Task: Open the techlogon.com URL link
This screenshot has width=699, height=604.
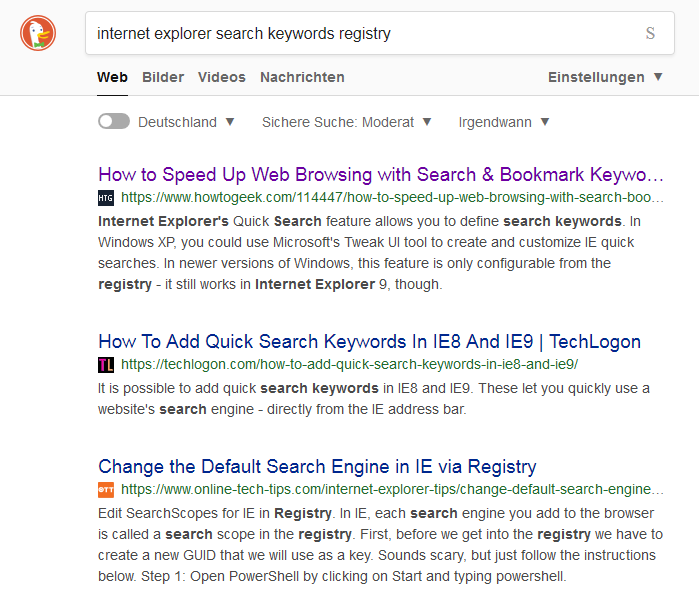Action: coord(350,365)
